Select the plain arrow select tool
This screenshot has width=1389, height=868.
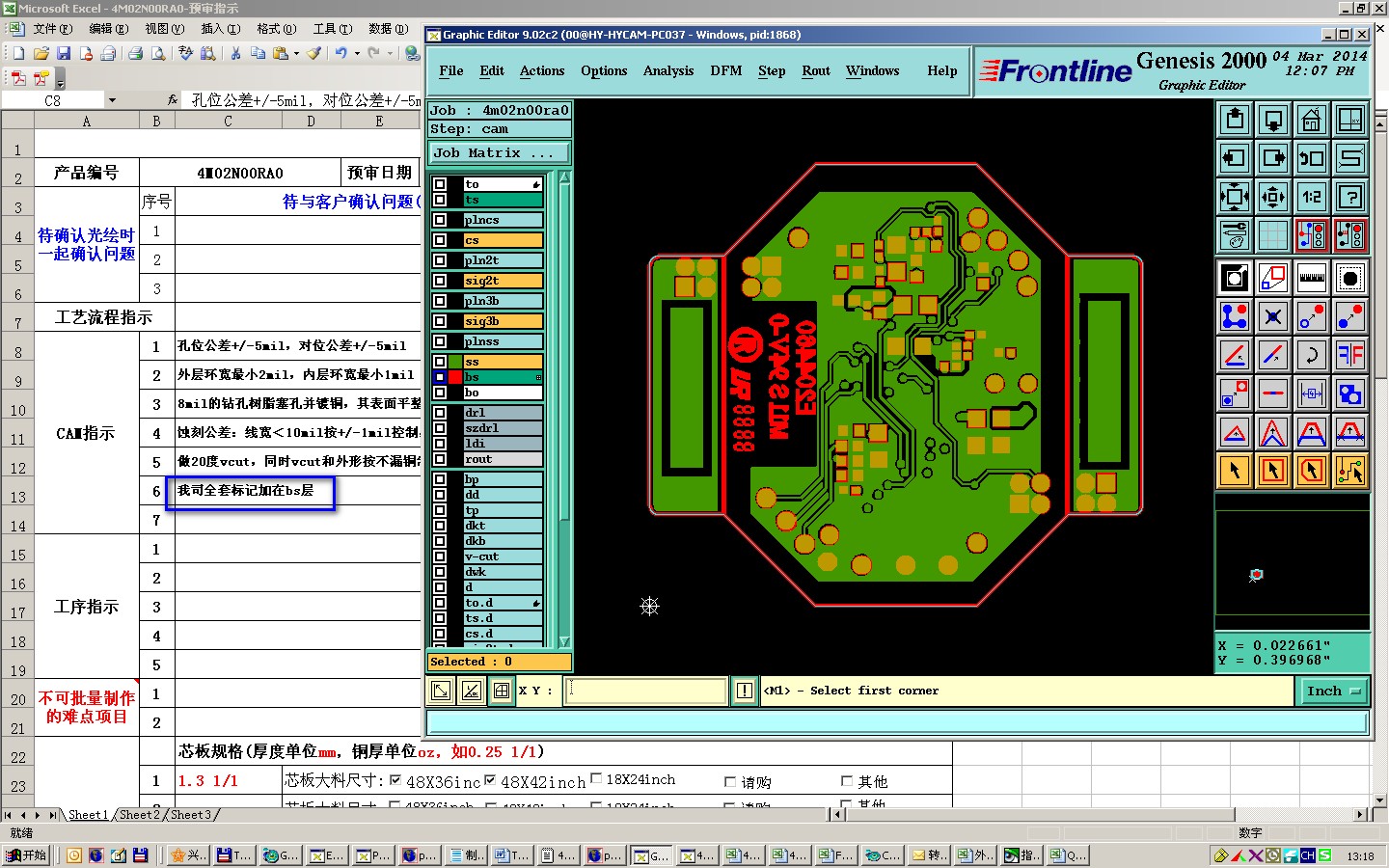point(1235,471)
